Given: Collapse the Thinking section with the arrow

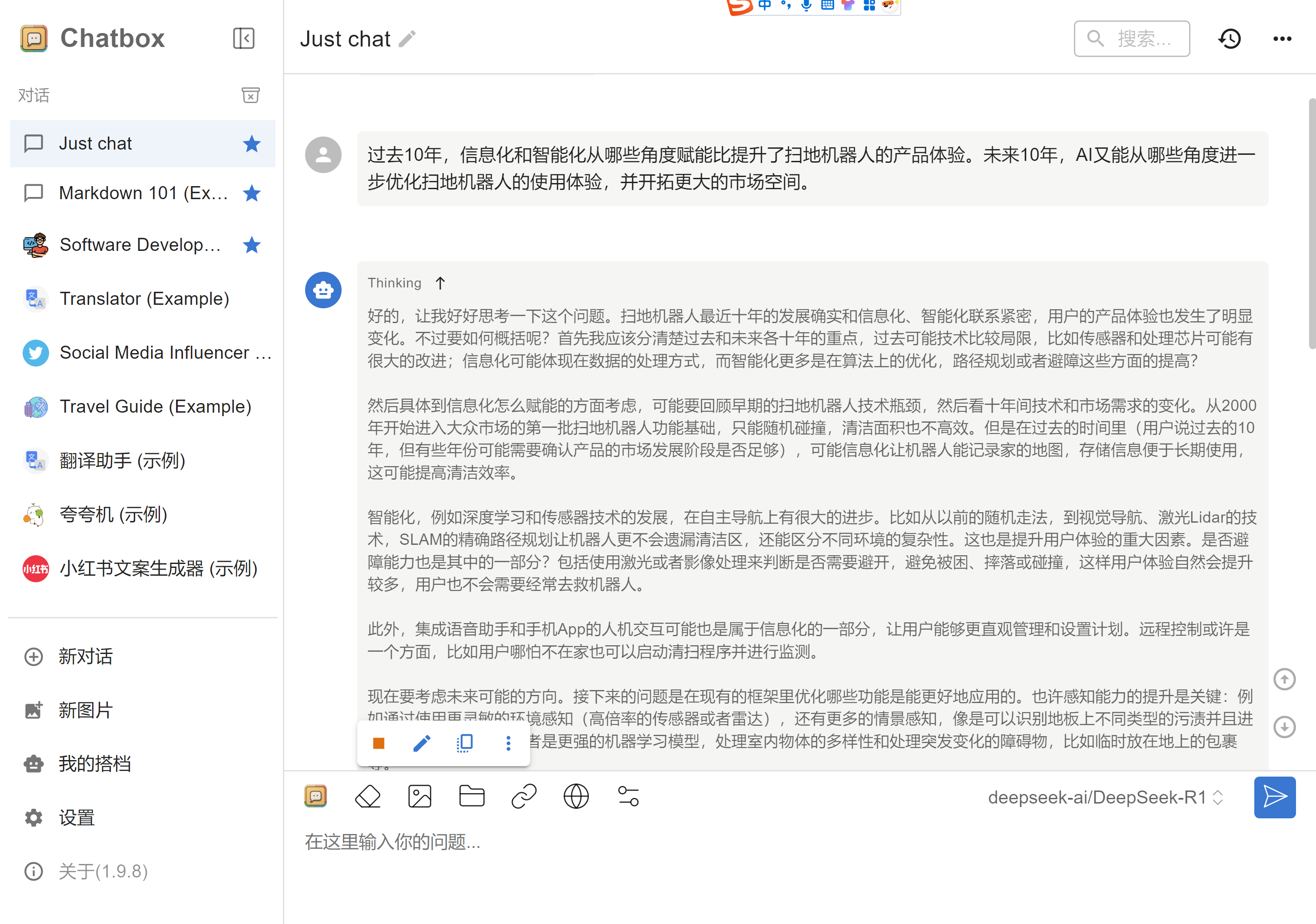Looking at the screenshot, I should [440, 284].
